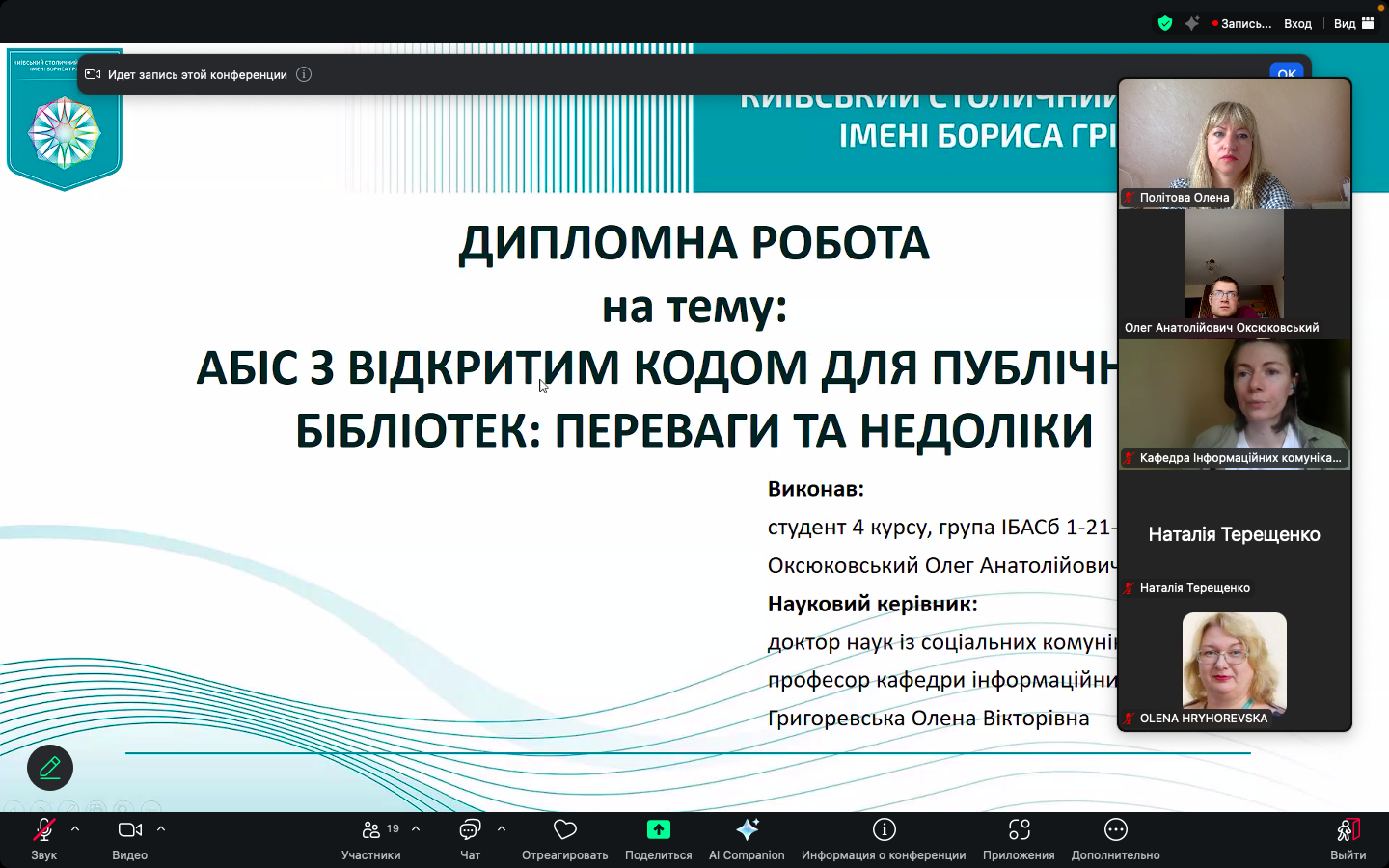Viewport: 1389px width, 868px height.
Task: Open AI Companion from the bottom toolbar
Action: tap(747, 830)
